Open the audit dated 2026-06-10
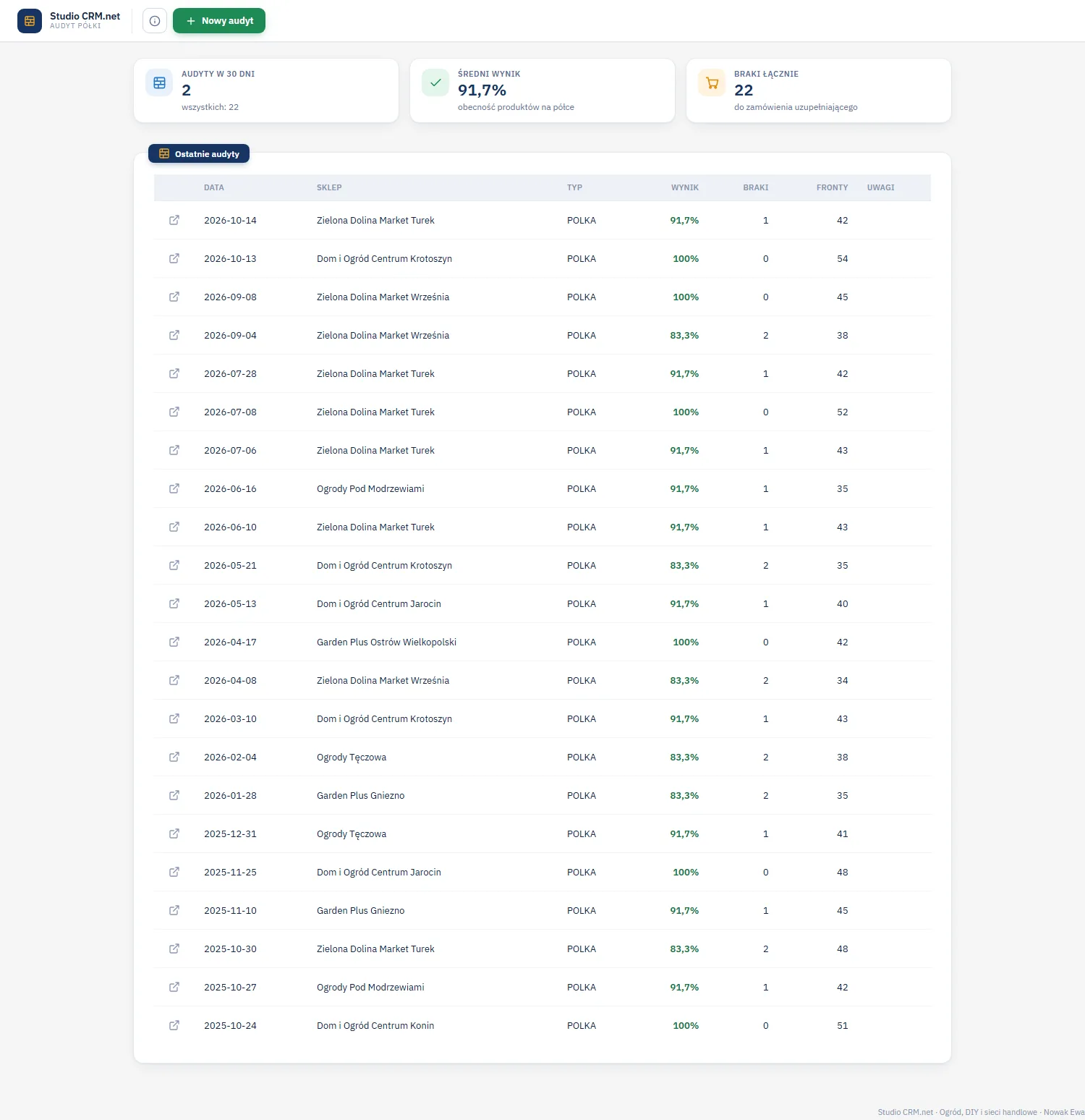Viewport: 1085px width, 1120px height. click(x=174, y=527)
